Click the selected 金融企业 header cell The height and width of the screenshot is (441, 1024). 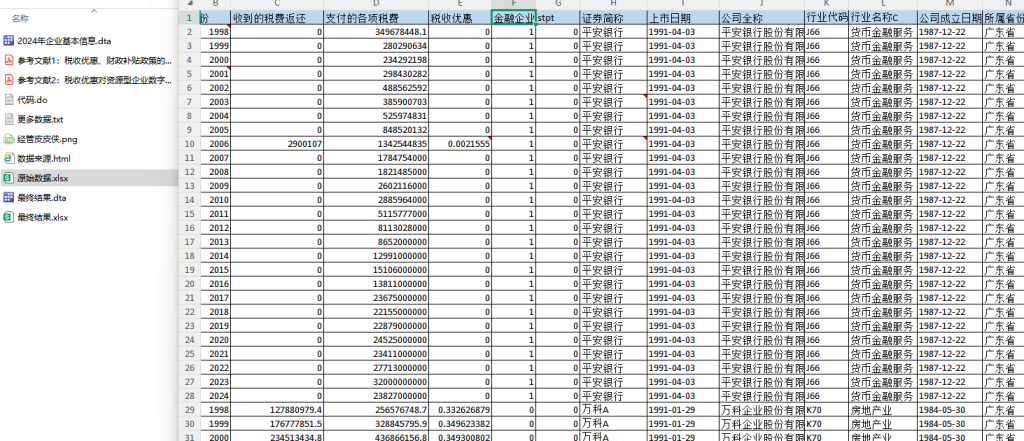513,18
